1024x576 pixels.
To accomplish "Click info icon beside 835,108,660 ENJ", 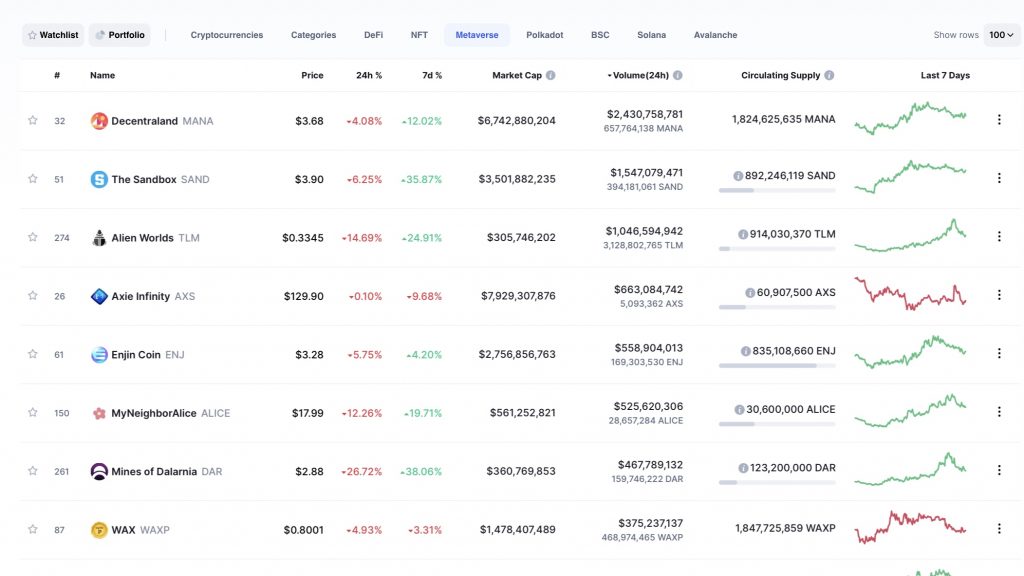I will pyautogui.click(x=745, y=351).
